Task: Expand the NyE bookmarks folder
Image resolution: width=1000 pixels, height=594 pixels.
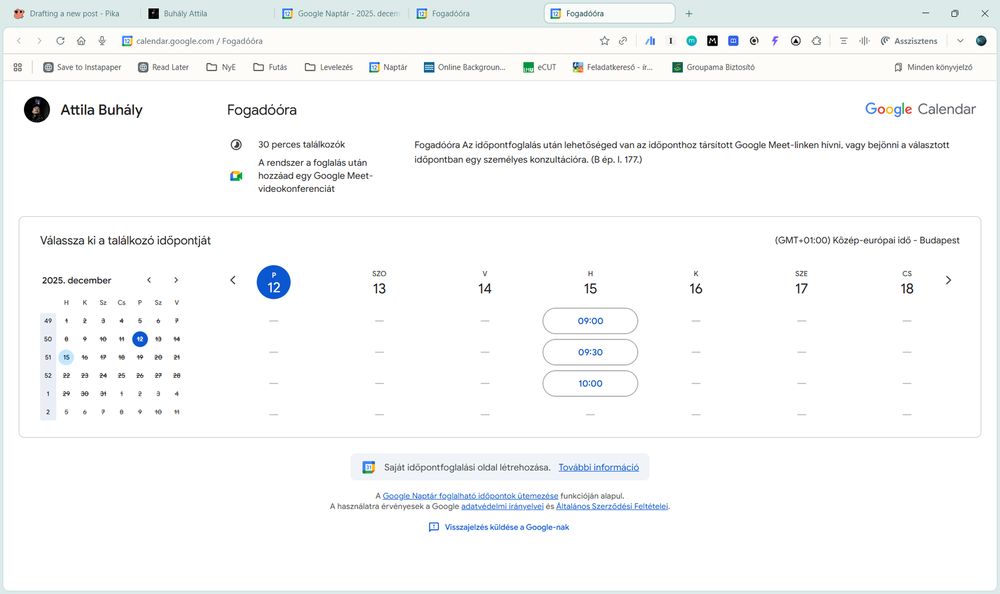Action: point(221,67)
